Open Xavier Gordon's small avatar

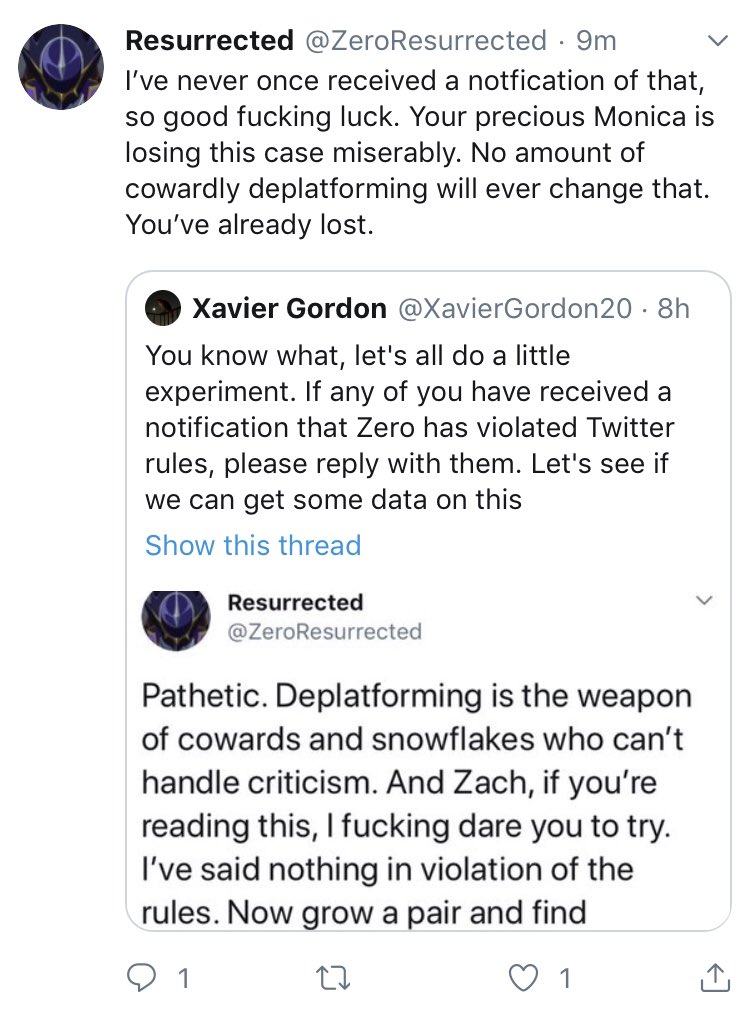tap(162, 307)
